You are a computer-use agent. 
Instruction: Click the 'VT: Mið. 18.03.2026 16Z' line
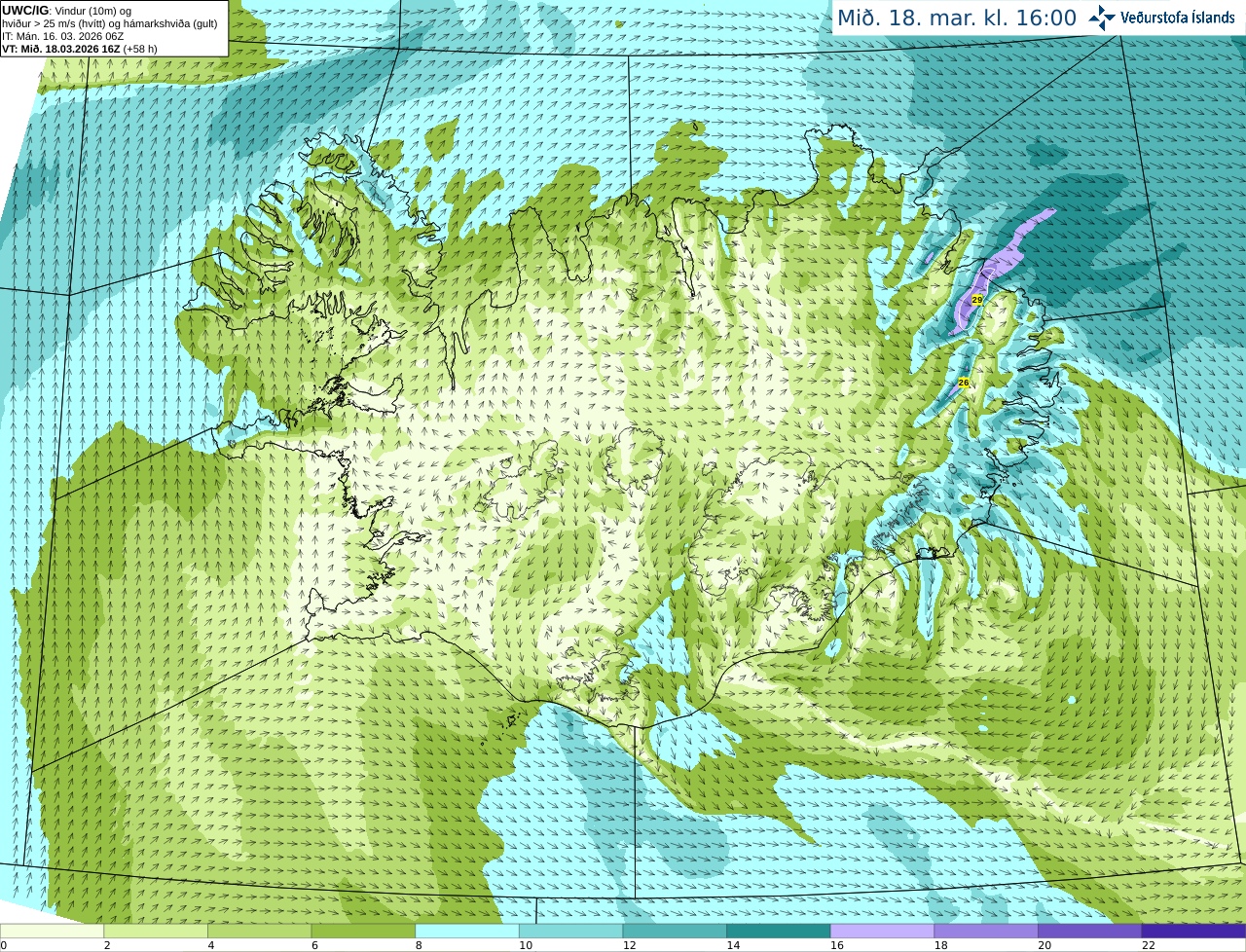[x=79, y=49]
